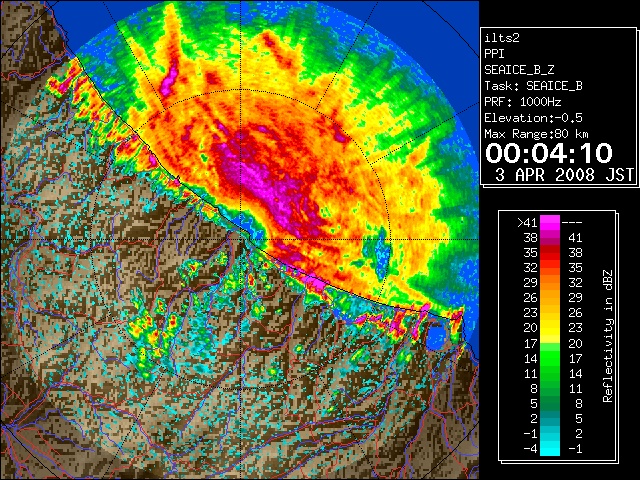The image size is (640, 480).
Task: Click the 'ilts2' radar site label
Action: tap(502, 38)
